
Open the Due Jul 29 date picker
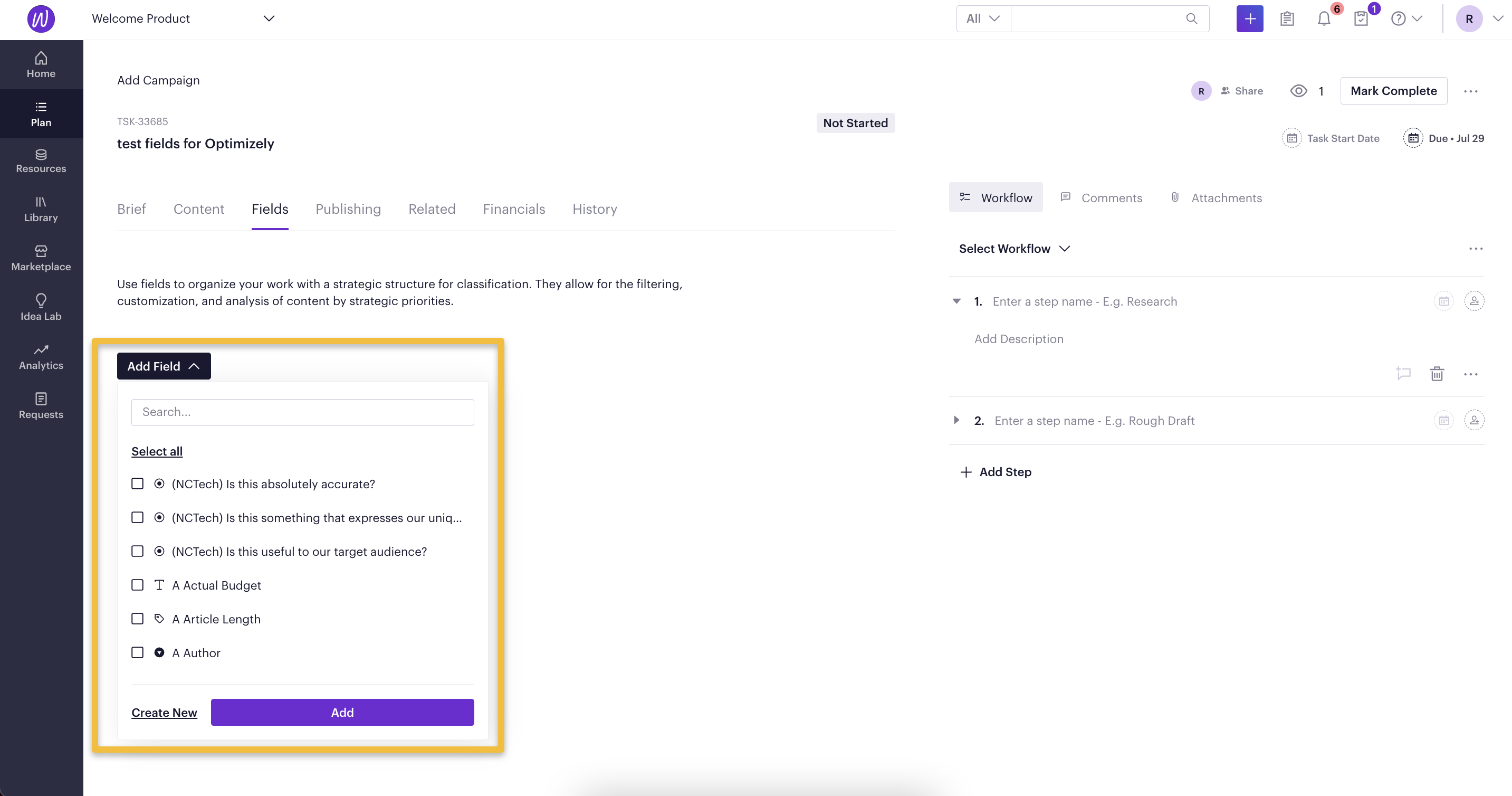click(x=1443, y=138)
